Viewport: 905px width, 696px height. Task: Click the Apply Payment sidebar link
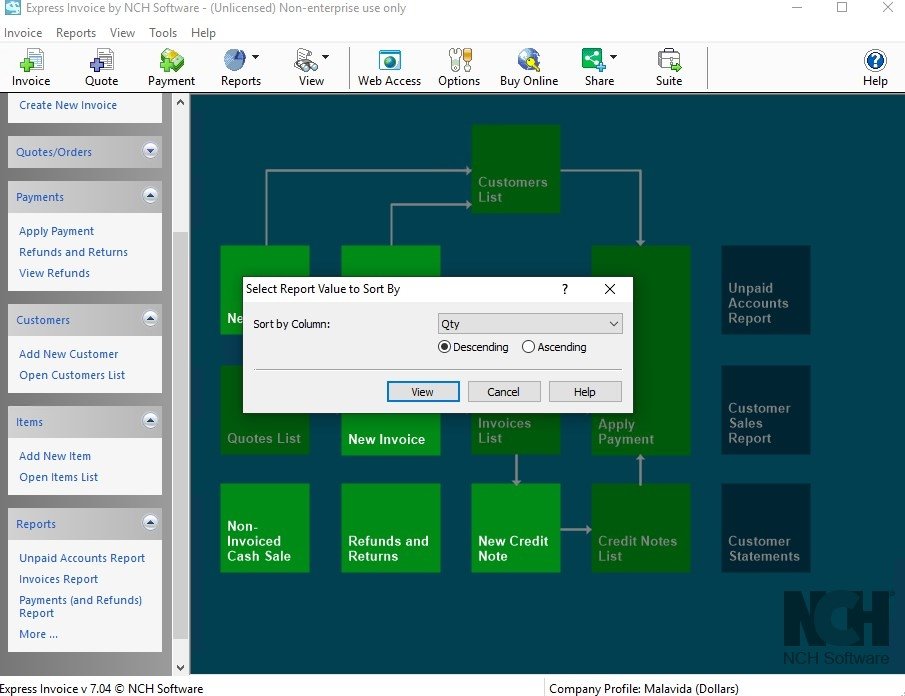point(57,231)
